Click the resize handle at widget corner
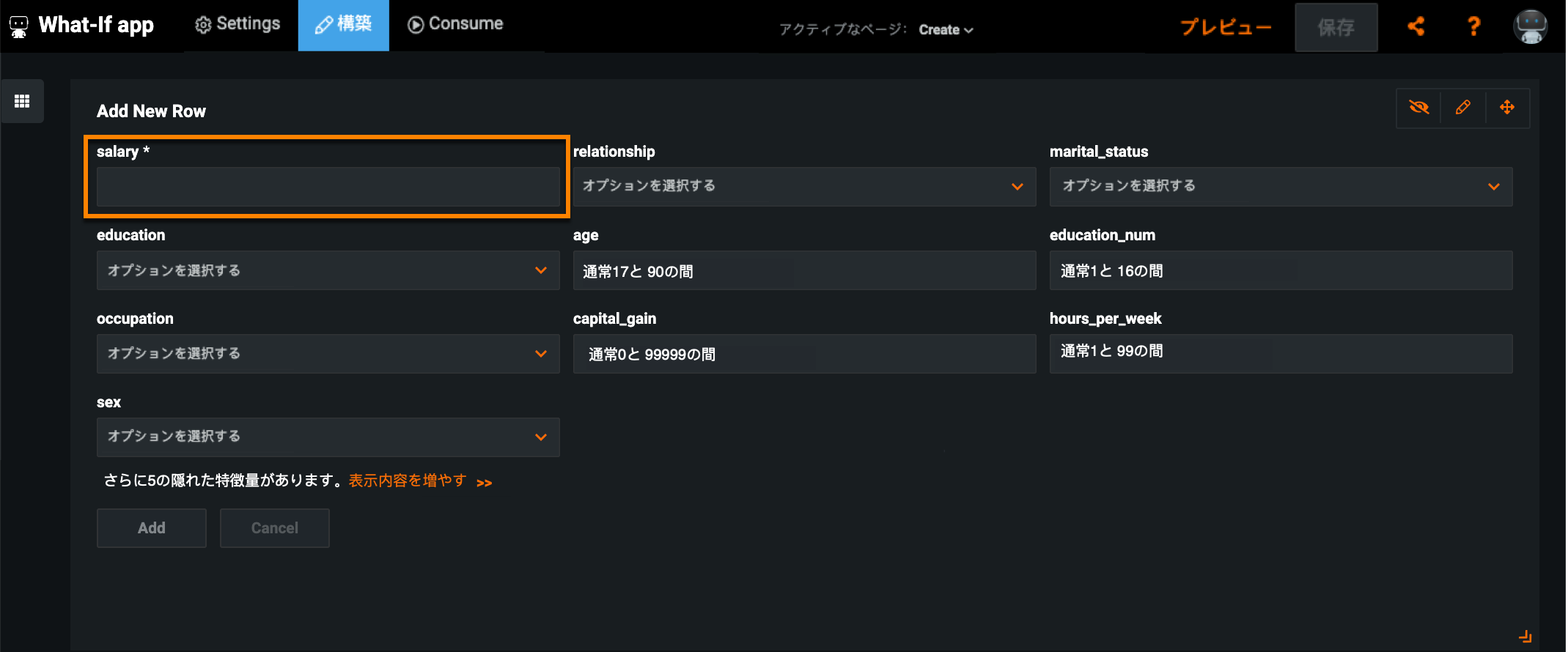Screen dimensions: 1568x652 1525,636
